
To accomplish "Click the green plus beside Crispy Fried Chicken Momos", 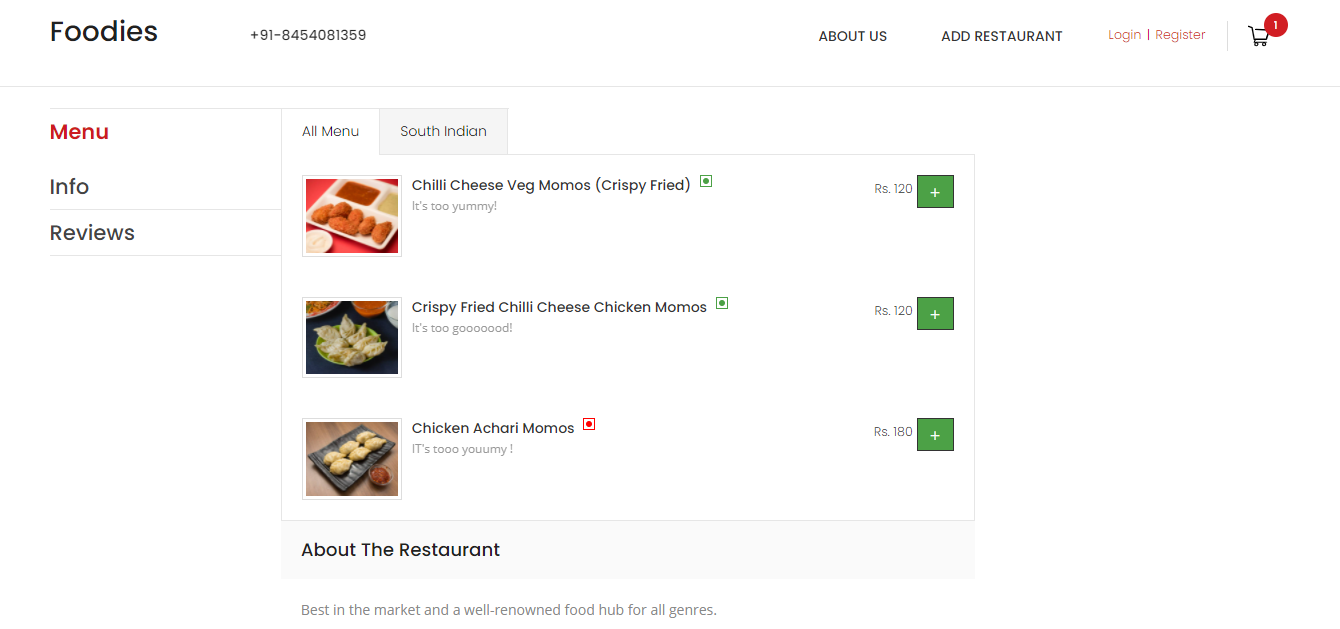I will (x=935, y=313).
